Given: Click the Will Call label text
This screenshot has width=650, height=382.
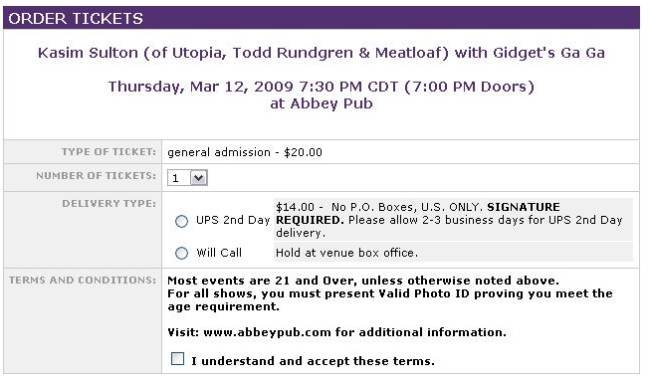Looking at the screenshot, I should tap(219, 253).
